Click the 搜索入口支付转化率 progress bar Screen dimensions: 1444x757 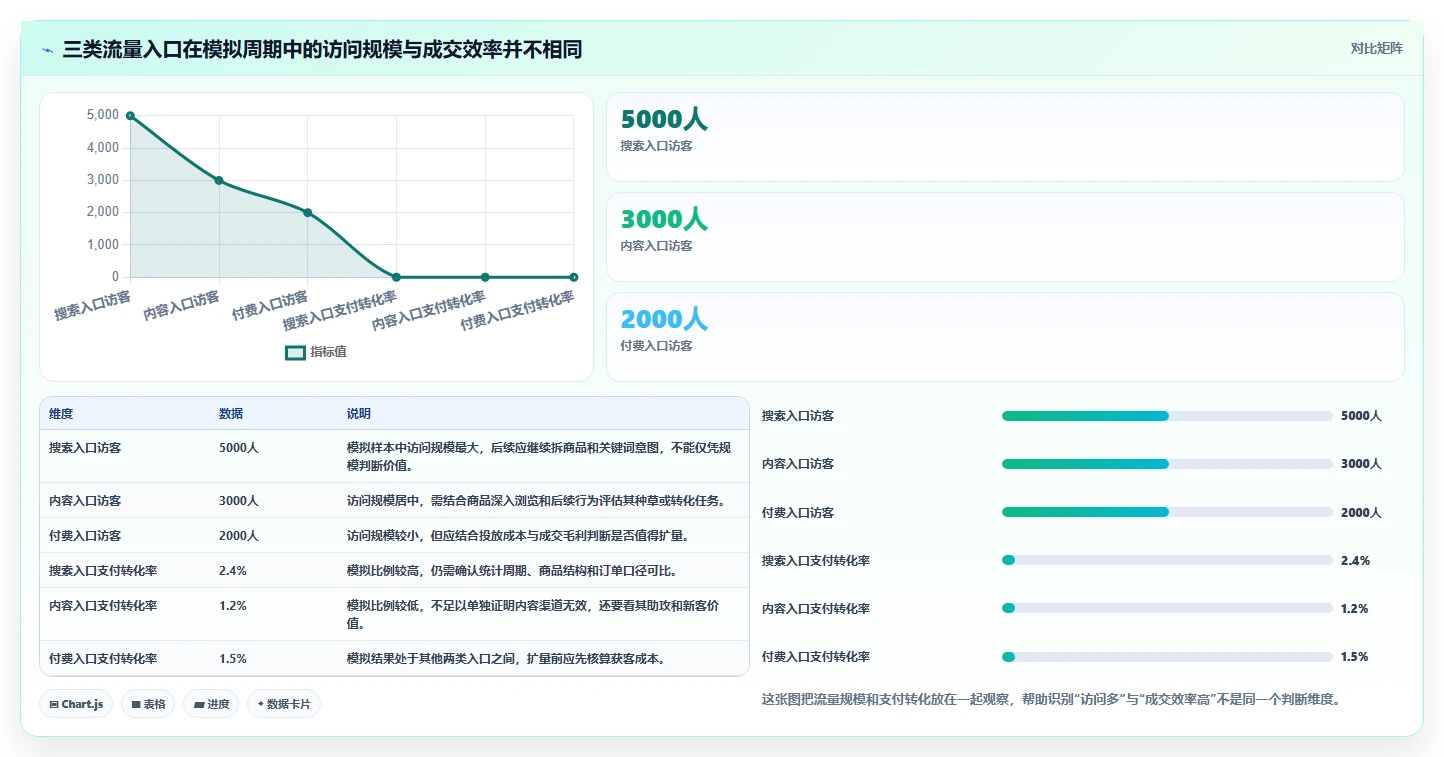tap(1167, 560)
